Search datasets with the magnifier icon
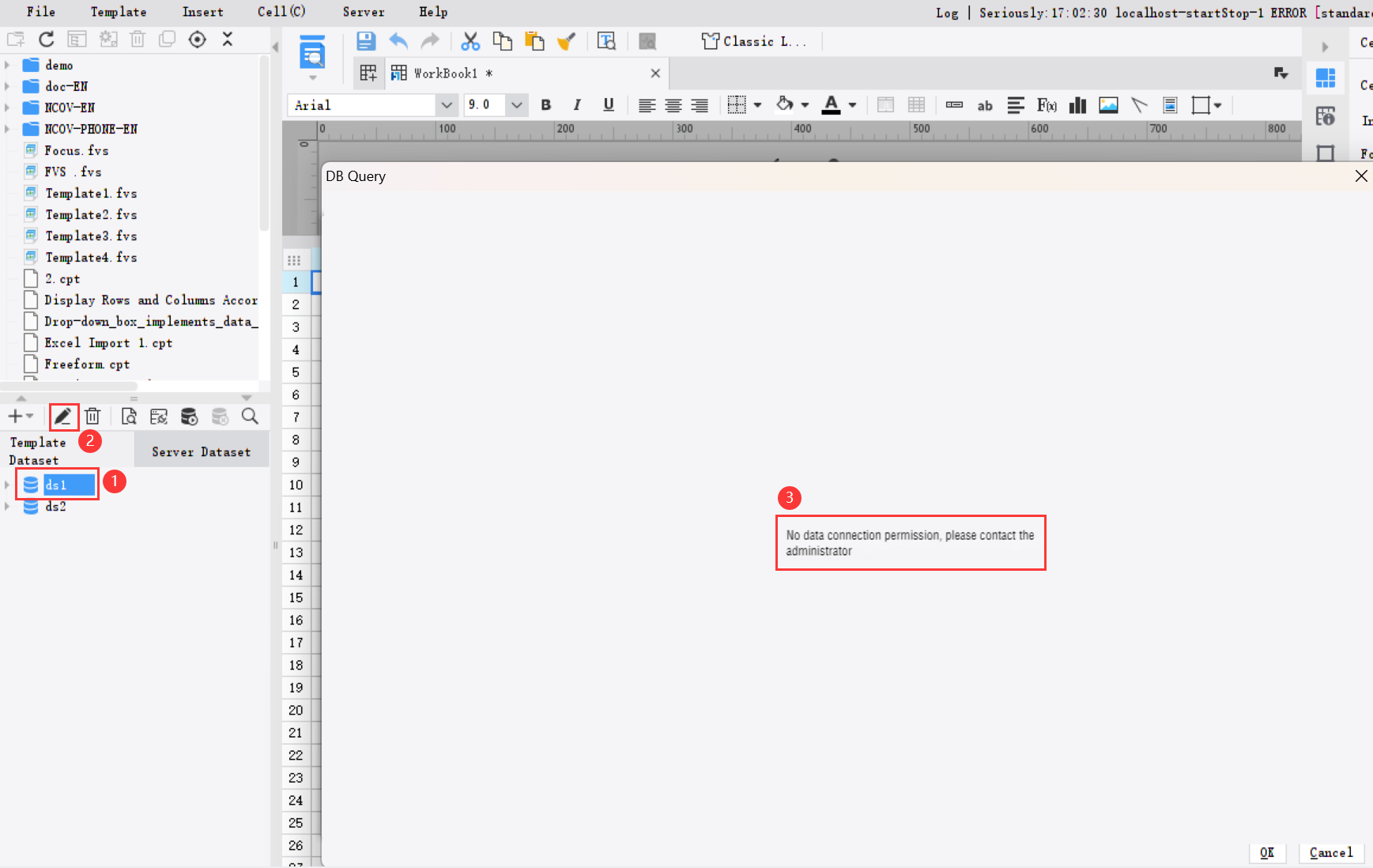Screen dimensions: 1373x868 coord(251,417)
